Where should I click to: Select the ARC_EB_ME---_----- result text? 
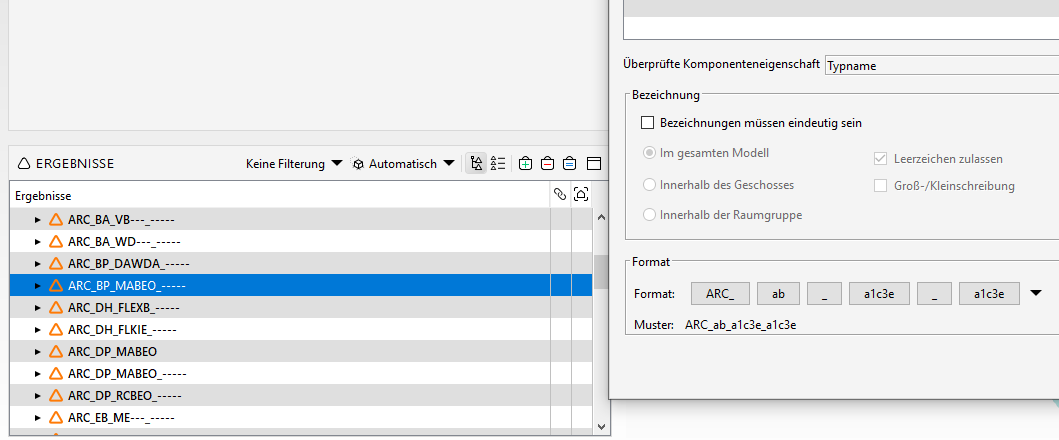point(122,418)
